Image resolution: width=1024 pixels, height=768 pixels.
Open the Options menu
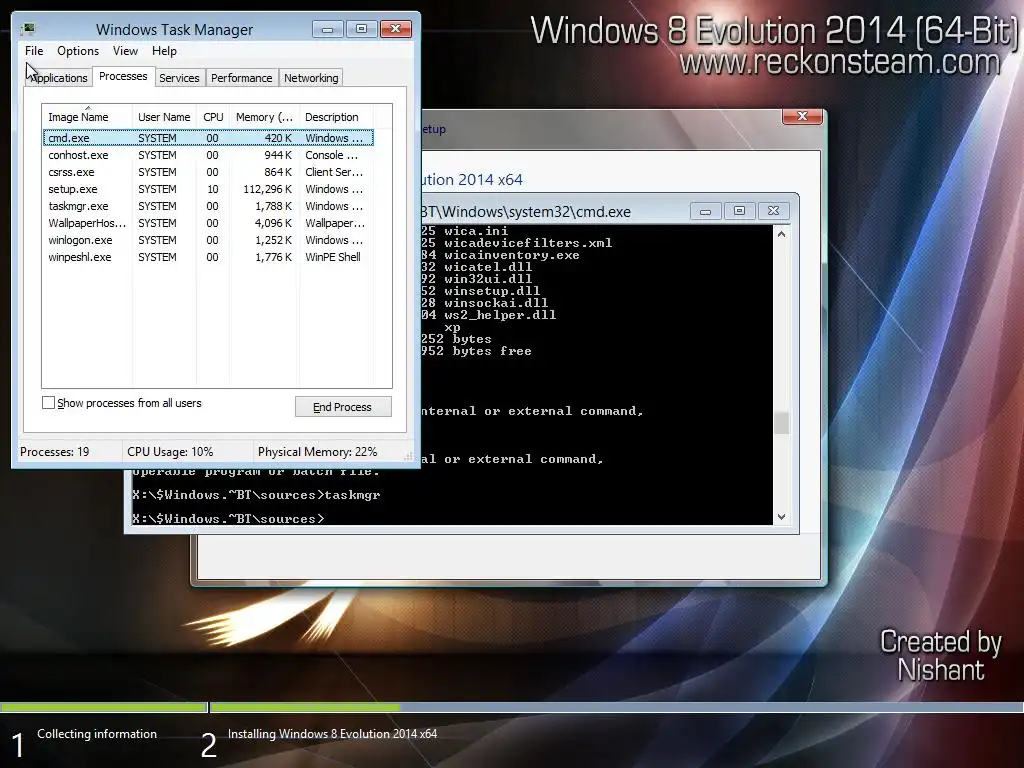(x=78, y=51)
